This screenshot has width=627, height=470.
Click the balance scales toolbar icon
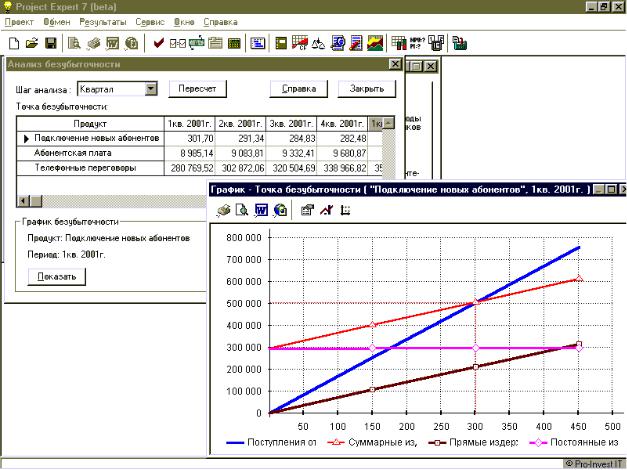318,43
